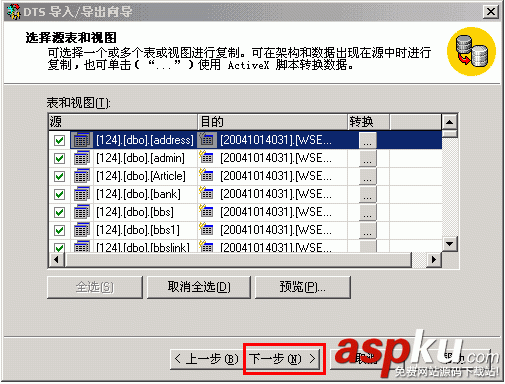This screenshot has height=384, width=505.
Task: Click the 取消全选(D) deselect all button
Action: coord(199,287)
